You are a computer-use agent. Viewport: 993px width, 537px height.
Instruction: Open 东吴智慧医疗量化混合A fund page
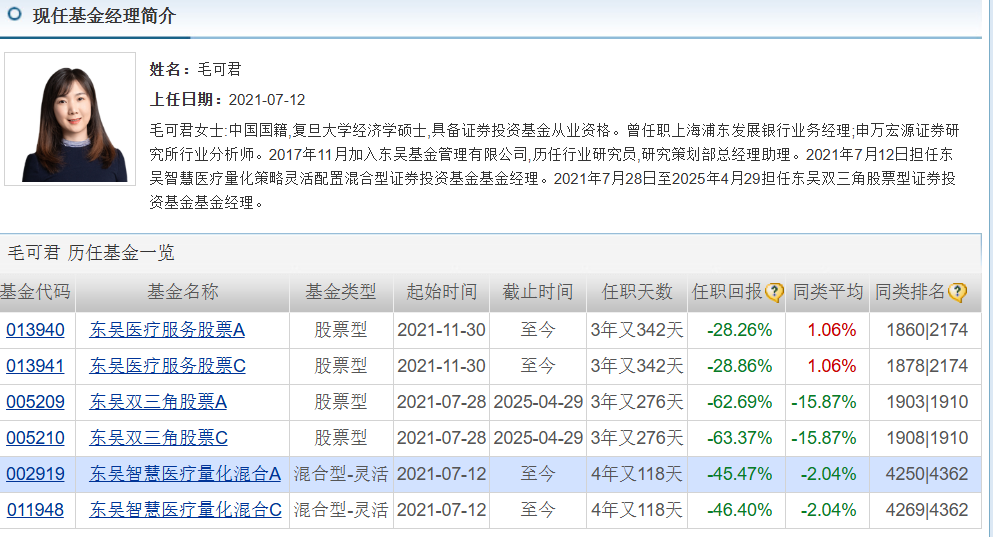click(x=185, y=474)
